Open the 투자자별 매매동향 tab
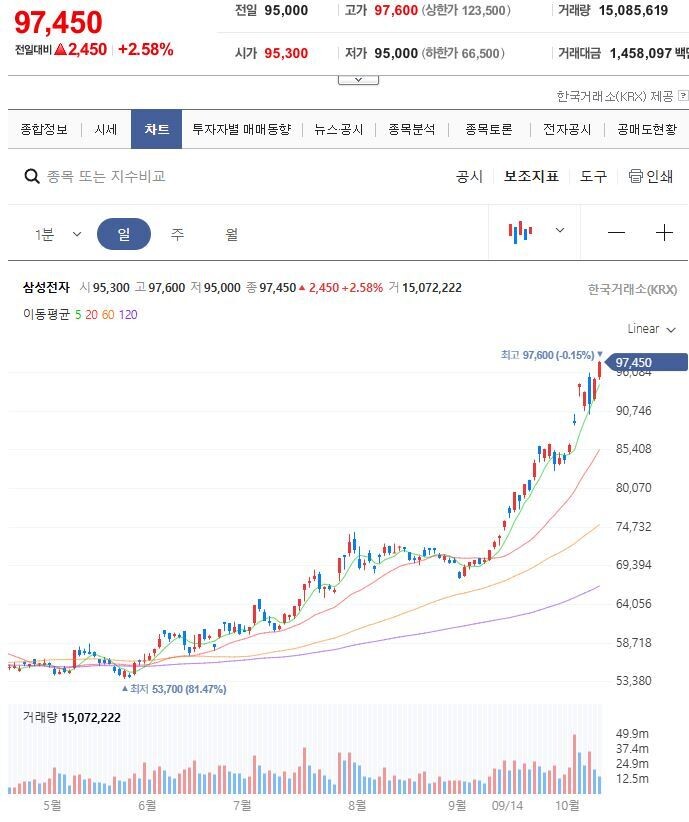 241,130
